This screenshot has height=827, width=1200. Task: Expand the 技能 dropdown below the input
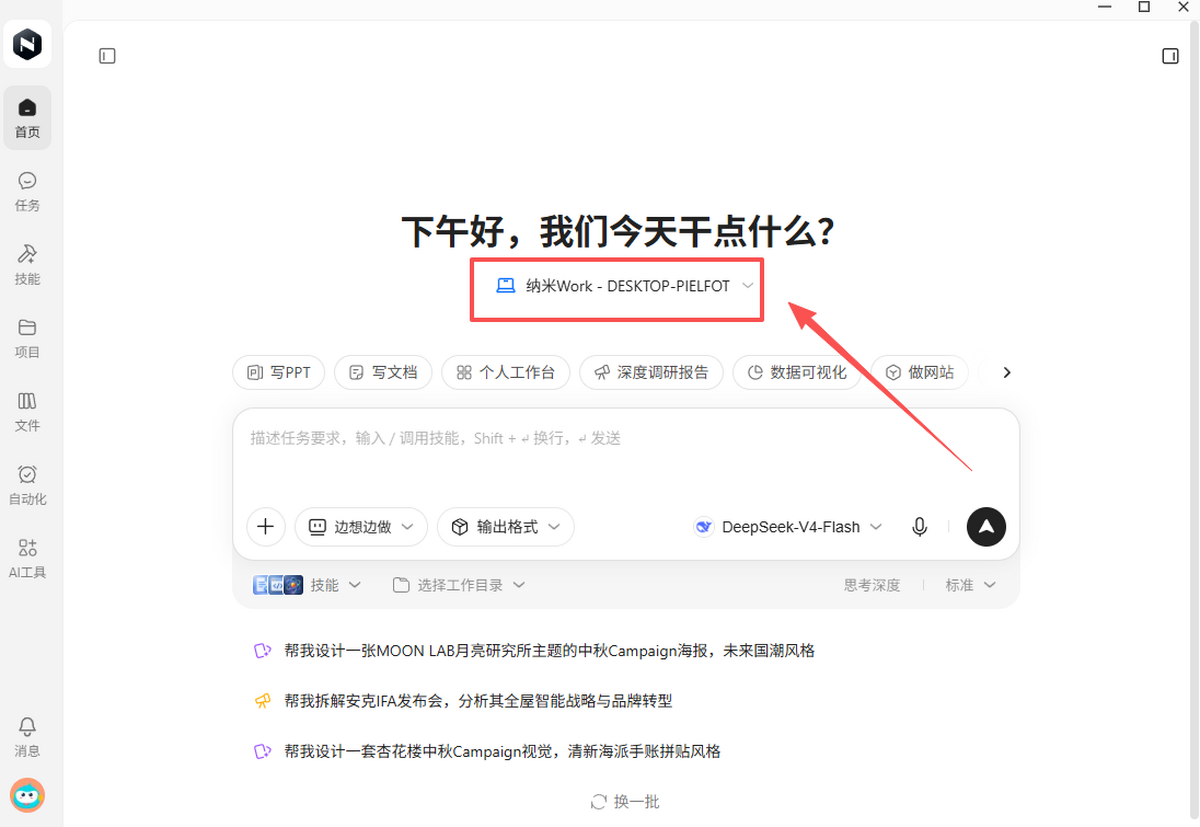pos(308,585)
